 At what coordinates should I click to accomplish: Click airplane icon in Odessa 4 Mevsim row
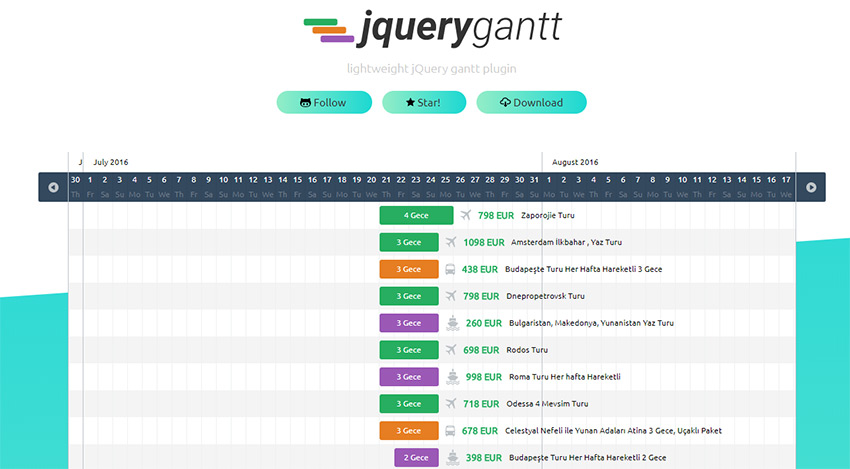[450, 404]
